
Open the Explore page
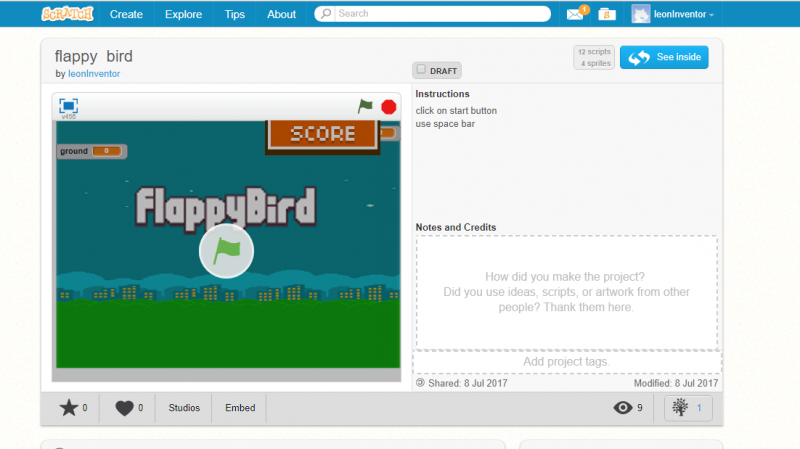pos(183,14)
